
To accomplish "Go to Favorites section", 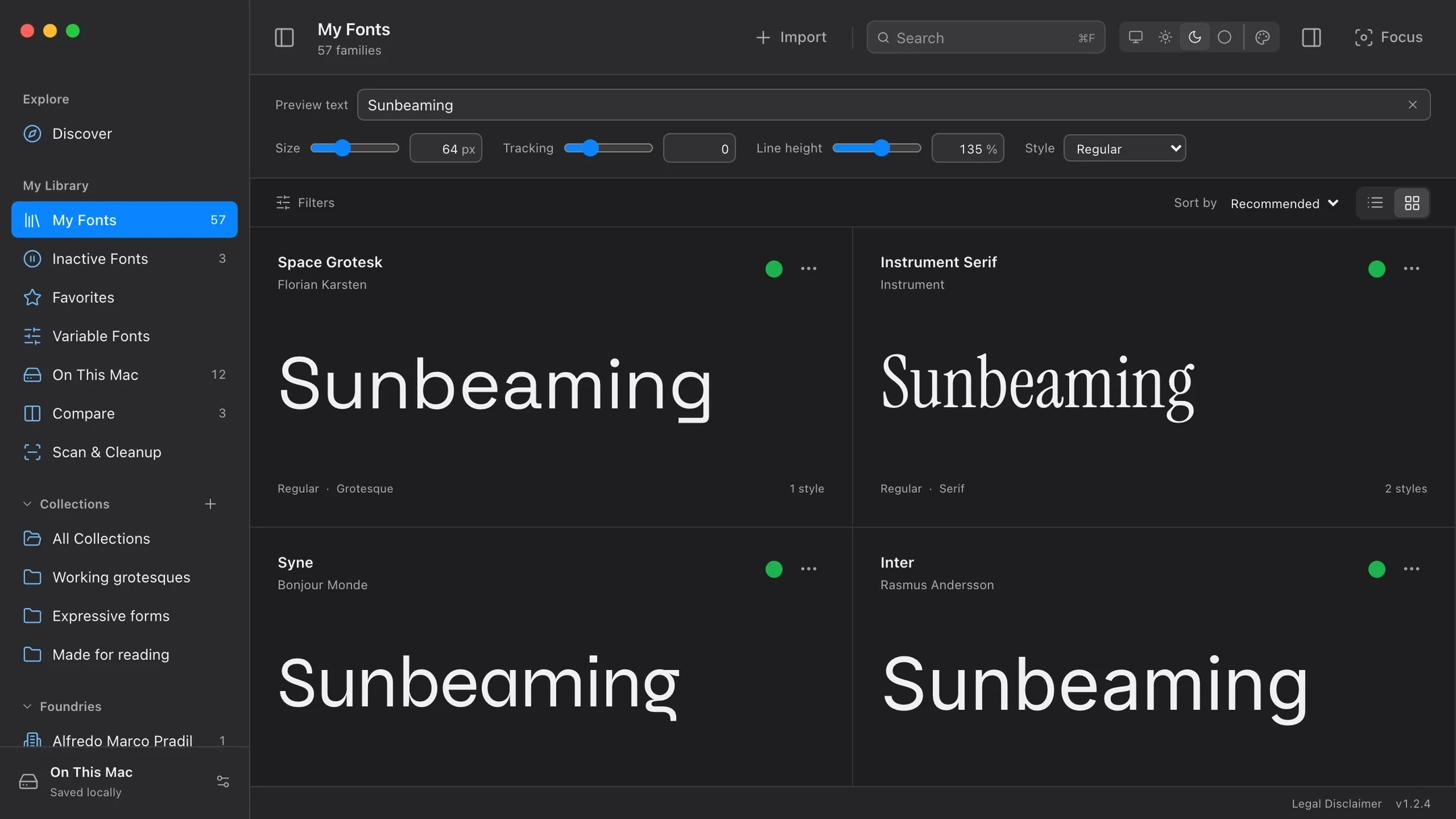I will [x=125, y=297].
